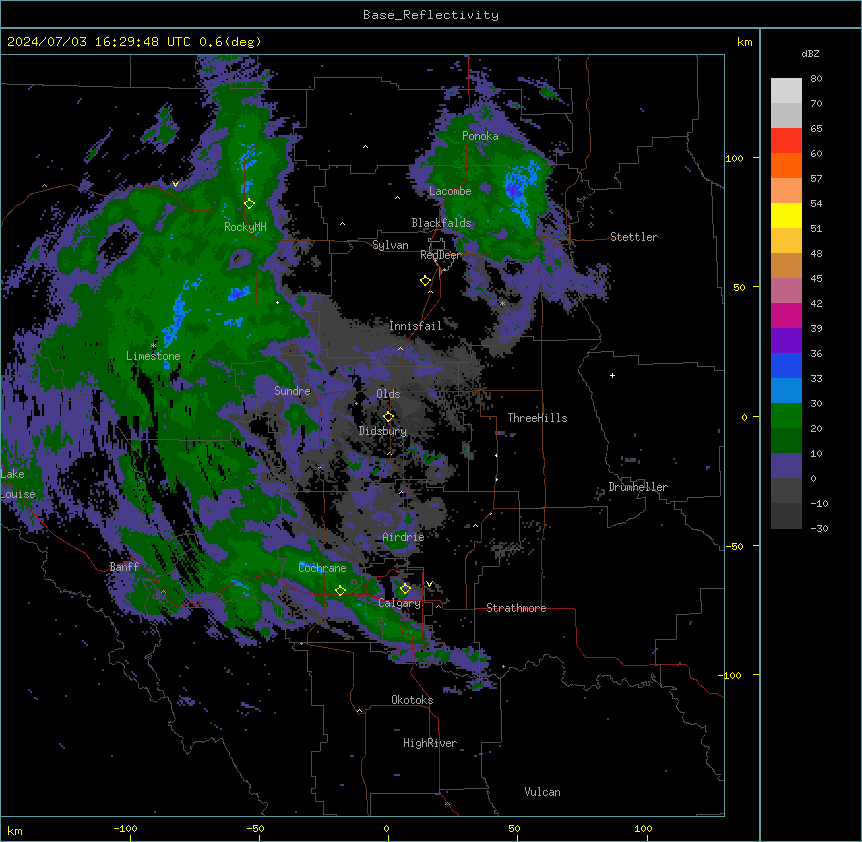The image size is (862, 842).
Task: Click the 65 value in dBZ legend
Action: [816, 129]
